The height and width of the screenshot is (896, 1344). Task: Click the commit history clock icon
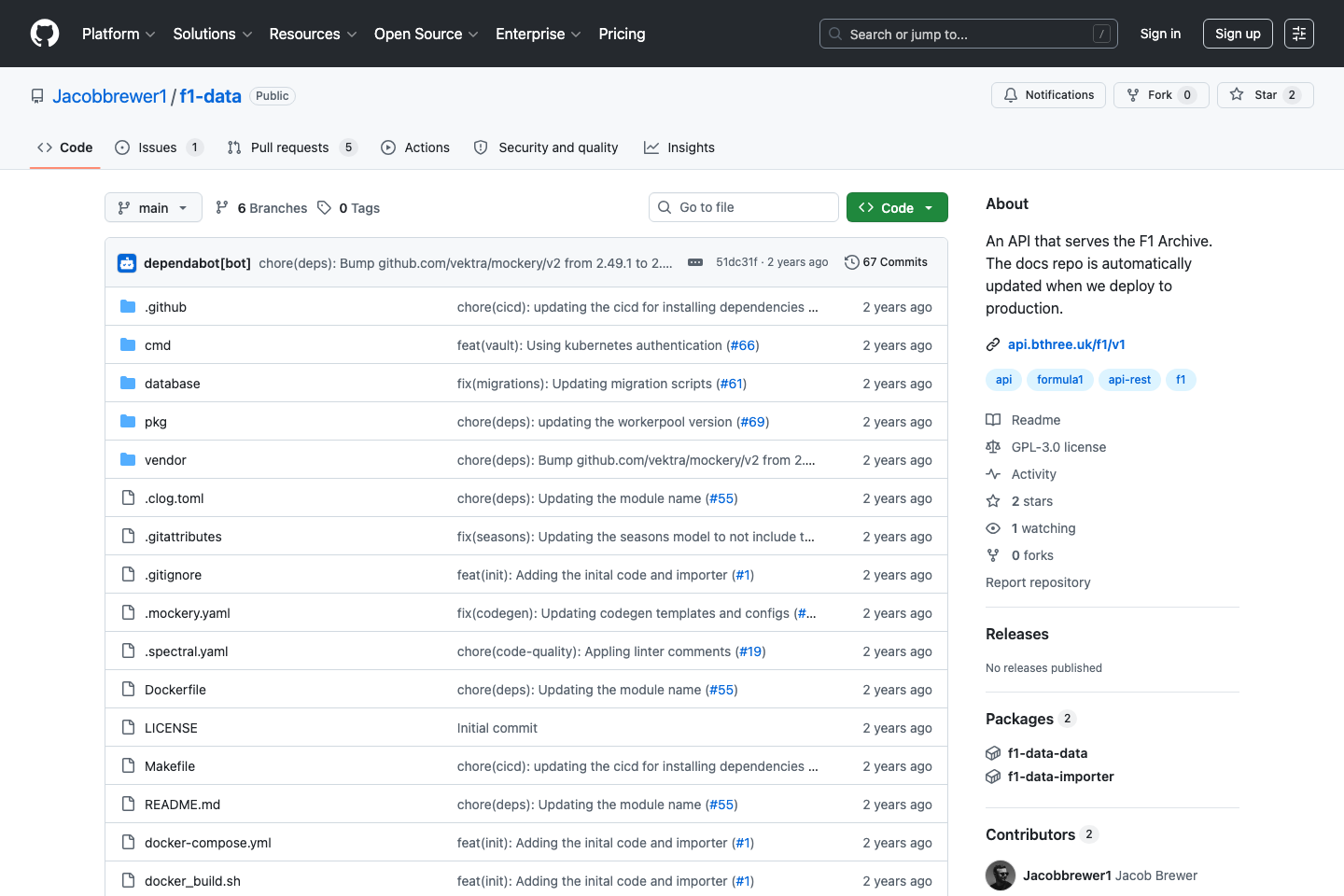tap(850, 262)
